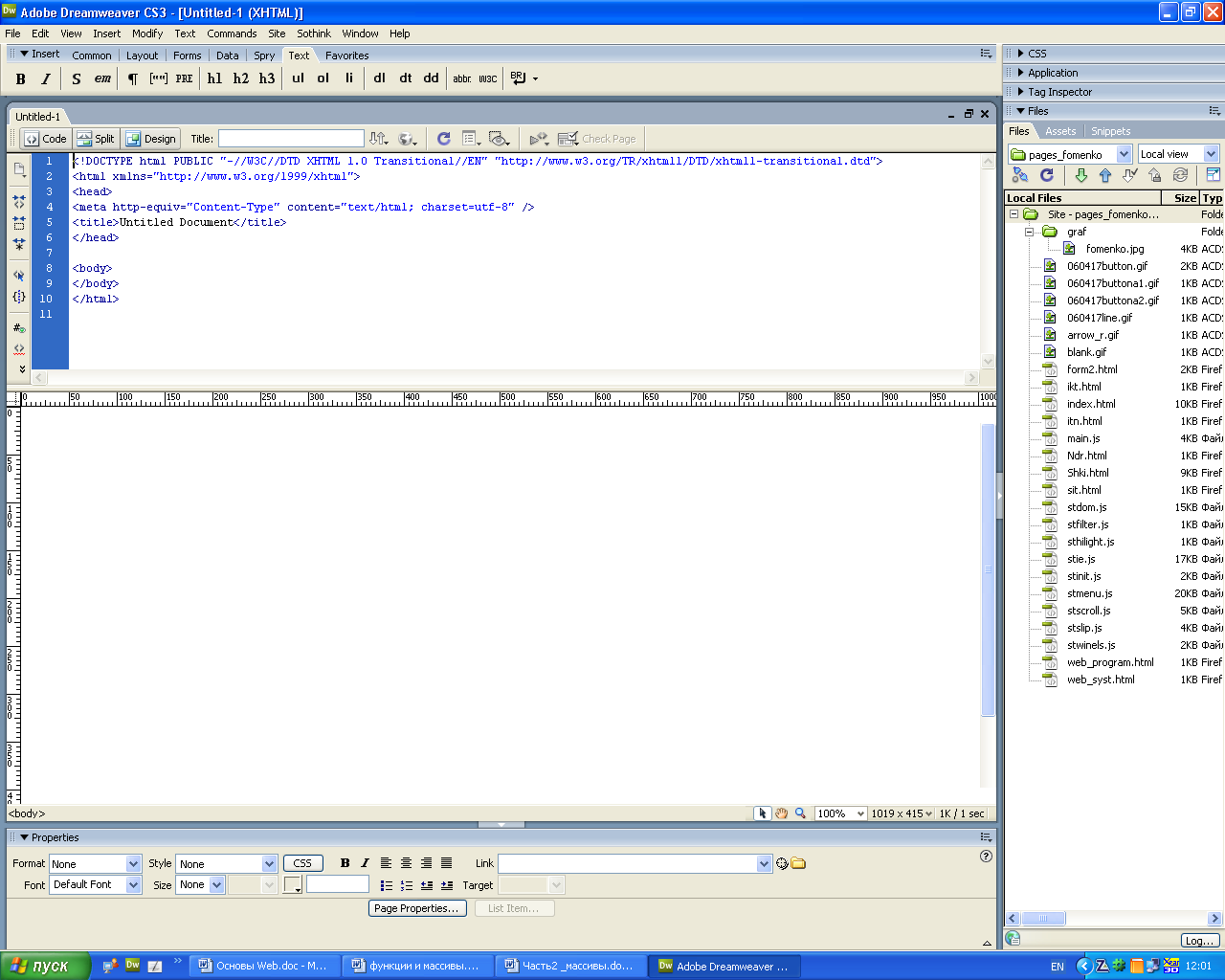Click the Bold icon in Insert bar
This screenshot has height=980, width=1225.
tap(21, 78)
